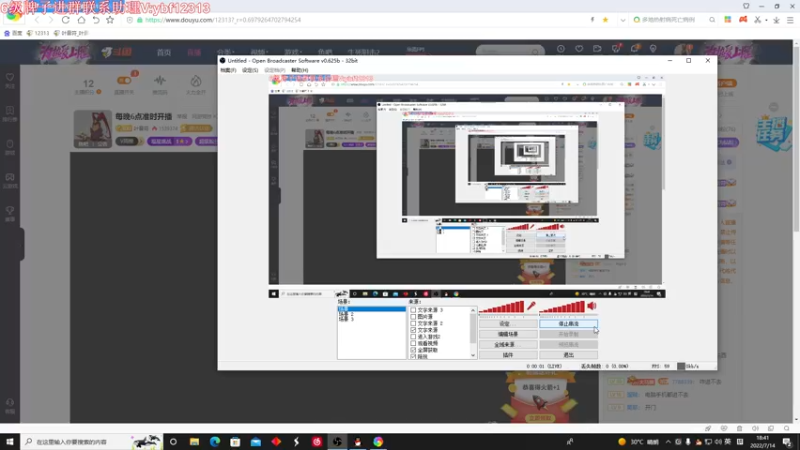Open Windows notification center icon
Viewport: 800px width, 450px height.
click(x=787, y=441)
